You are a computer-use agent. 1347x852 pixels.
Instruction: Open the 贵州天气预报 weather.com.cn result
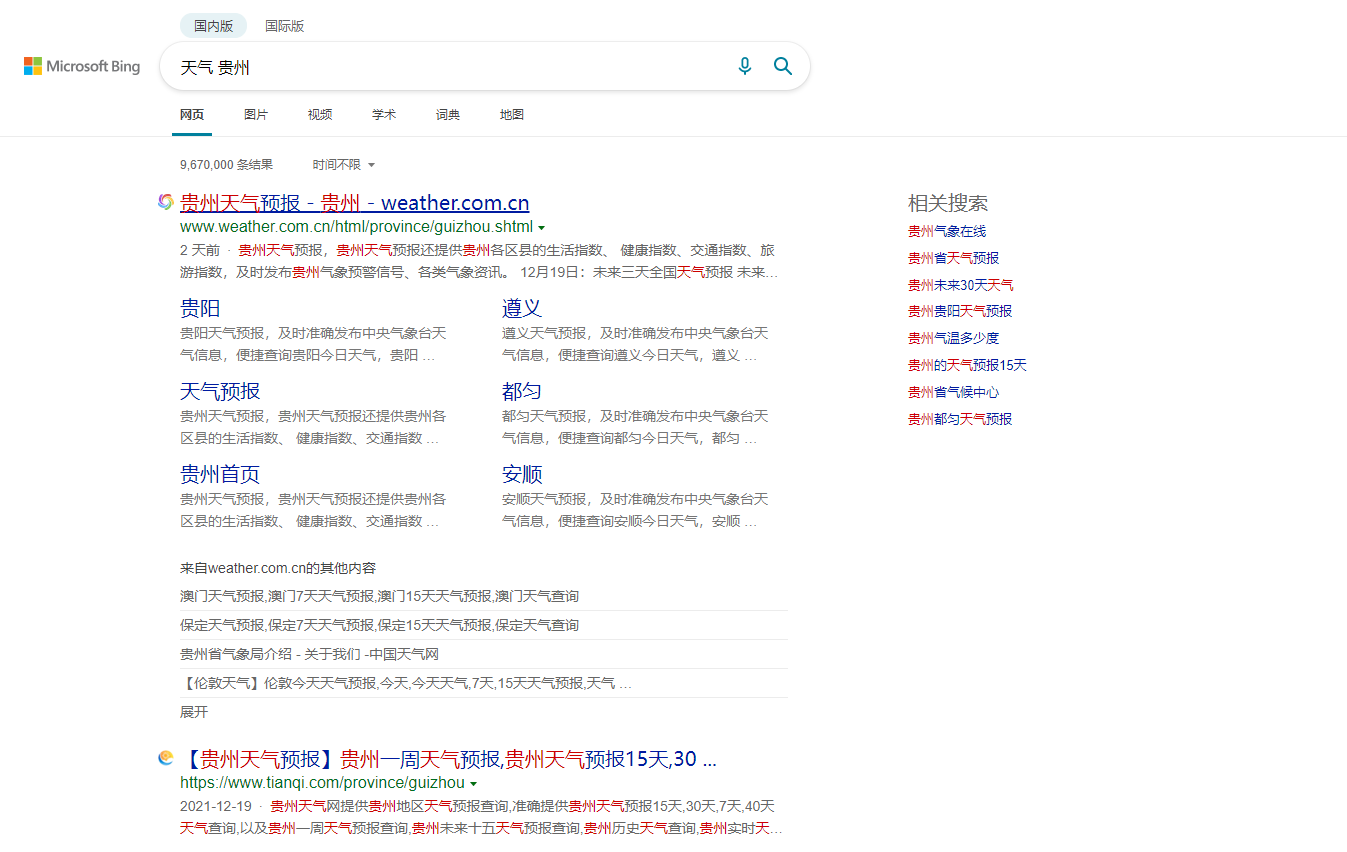click(355, 202)
